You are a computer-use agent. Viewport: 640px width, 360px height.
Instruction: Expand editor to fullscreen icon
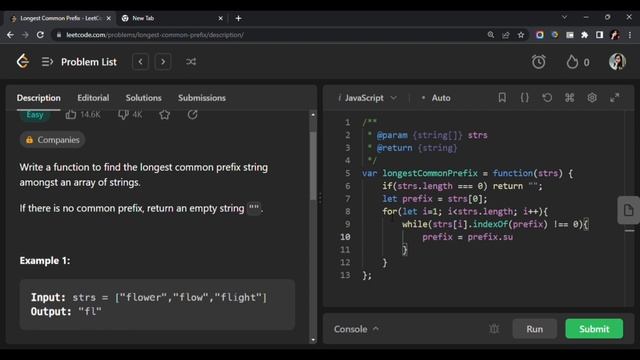coord(614,98)
